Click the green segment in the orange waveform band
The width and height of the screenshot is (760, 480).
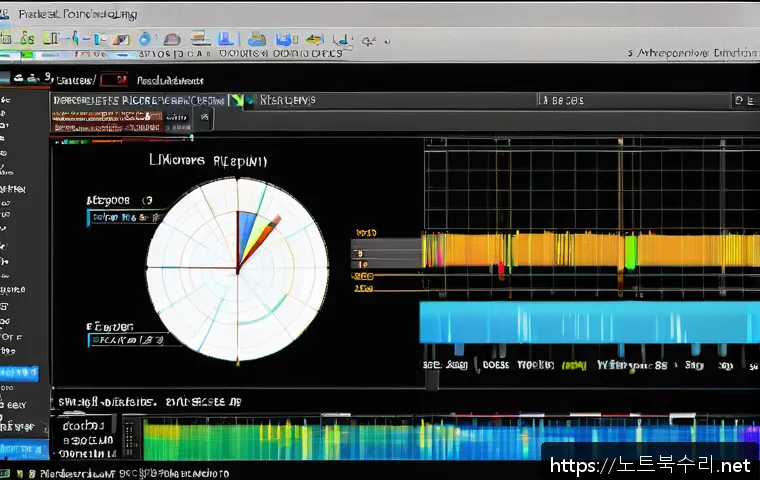pos(630,250)
